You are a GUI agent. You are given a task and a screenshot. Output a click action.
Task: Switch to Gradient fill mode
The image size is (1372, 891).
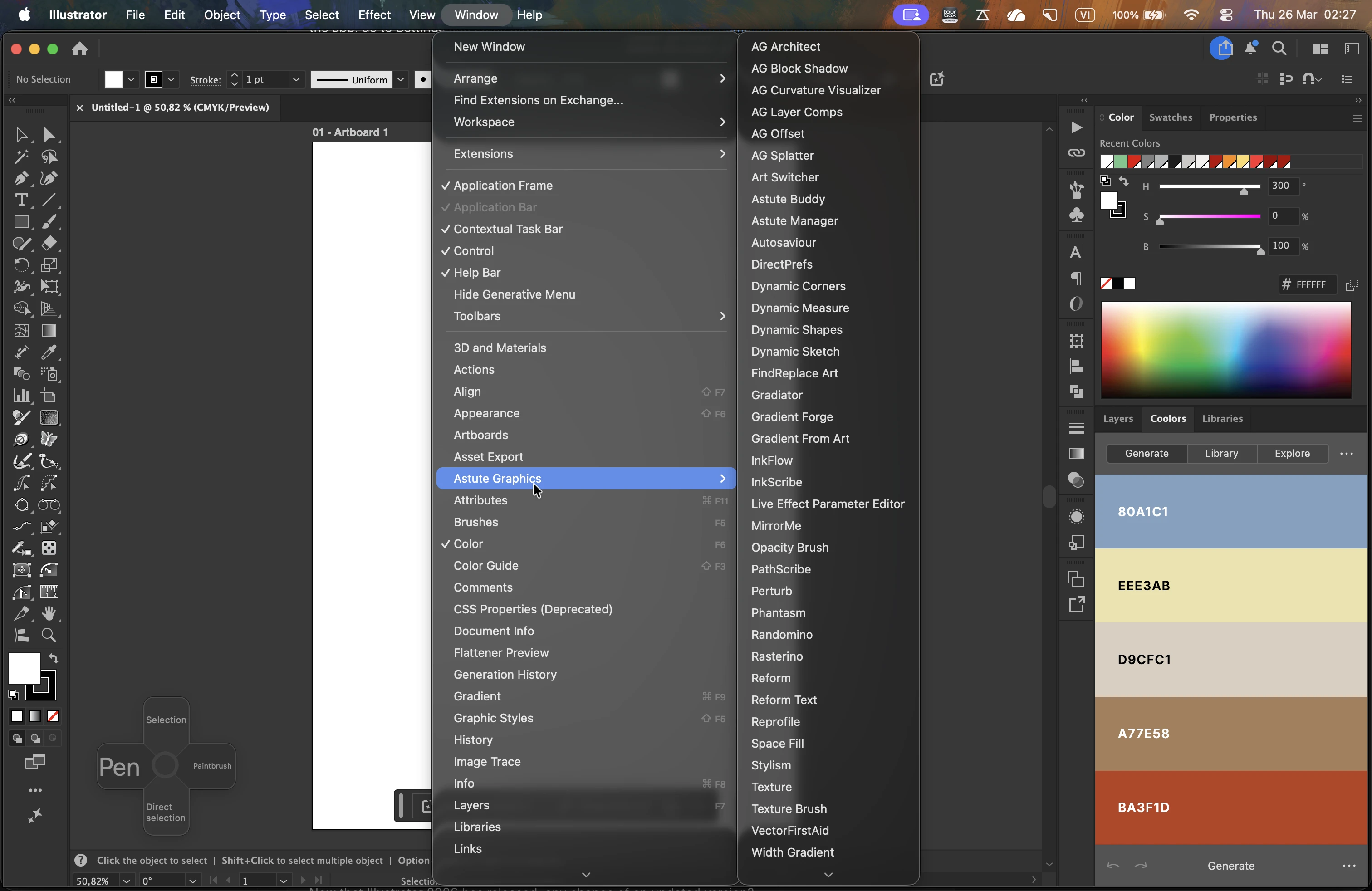pyautogui.click(x=35, y=716)
